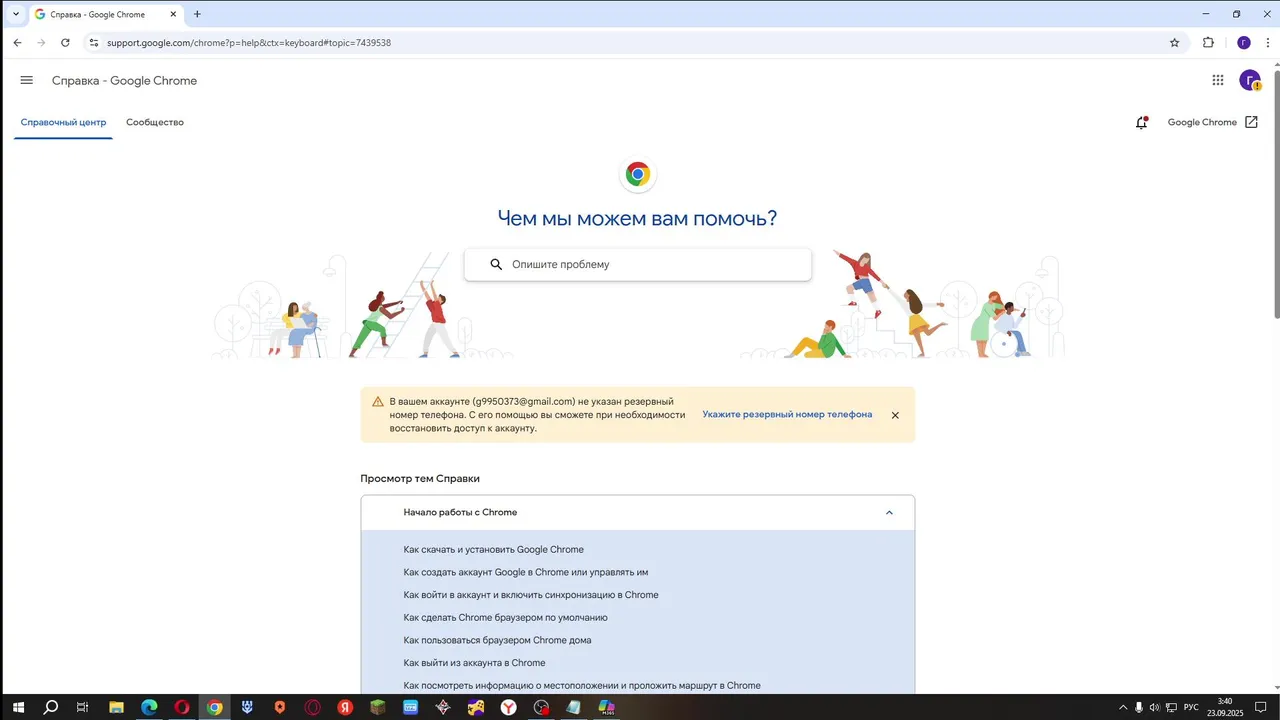Open 'Как скачать и установить Google Chrome'
The image size is (1280, 720).
click(x=494, y=550)
